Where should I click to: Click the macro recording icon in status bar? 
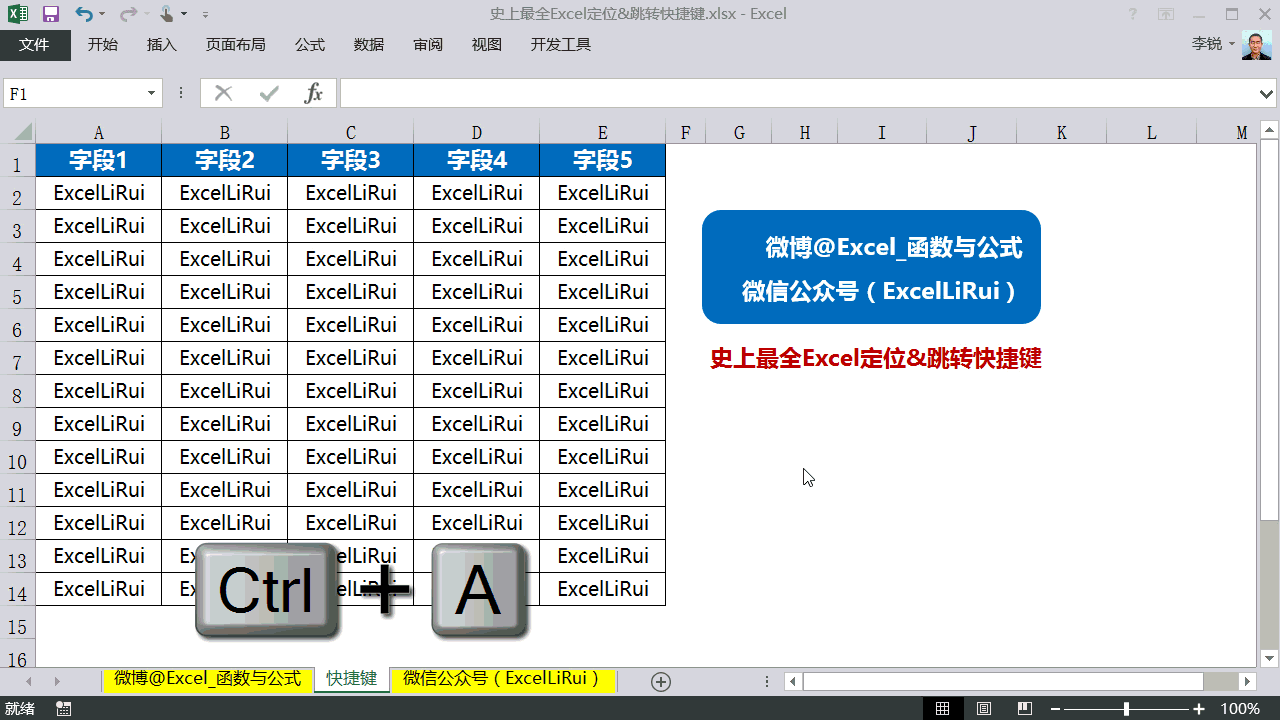tap(64, 708)
